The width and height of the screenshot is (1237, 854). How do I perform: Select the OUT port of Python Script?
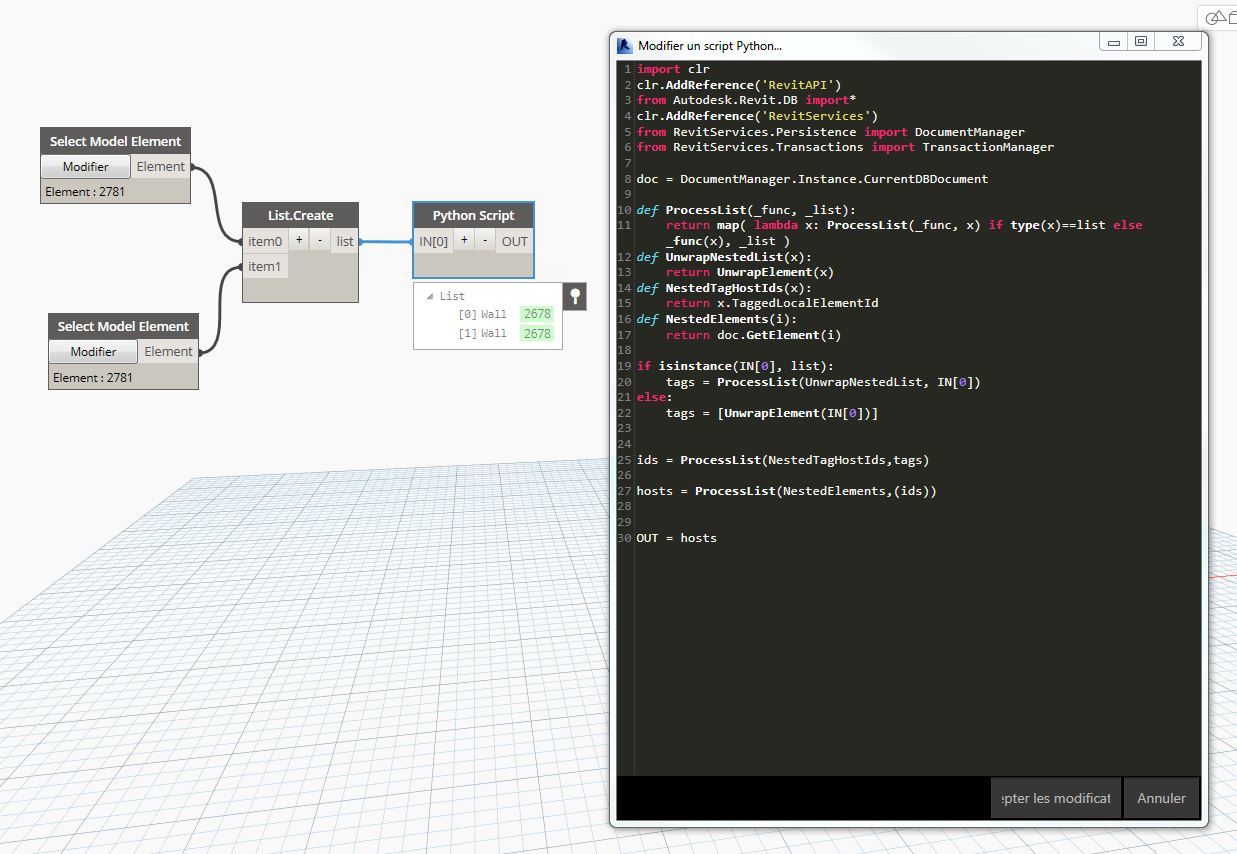click(x=514, y=241)
